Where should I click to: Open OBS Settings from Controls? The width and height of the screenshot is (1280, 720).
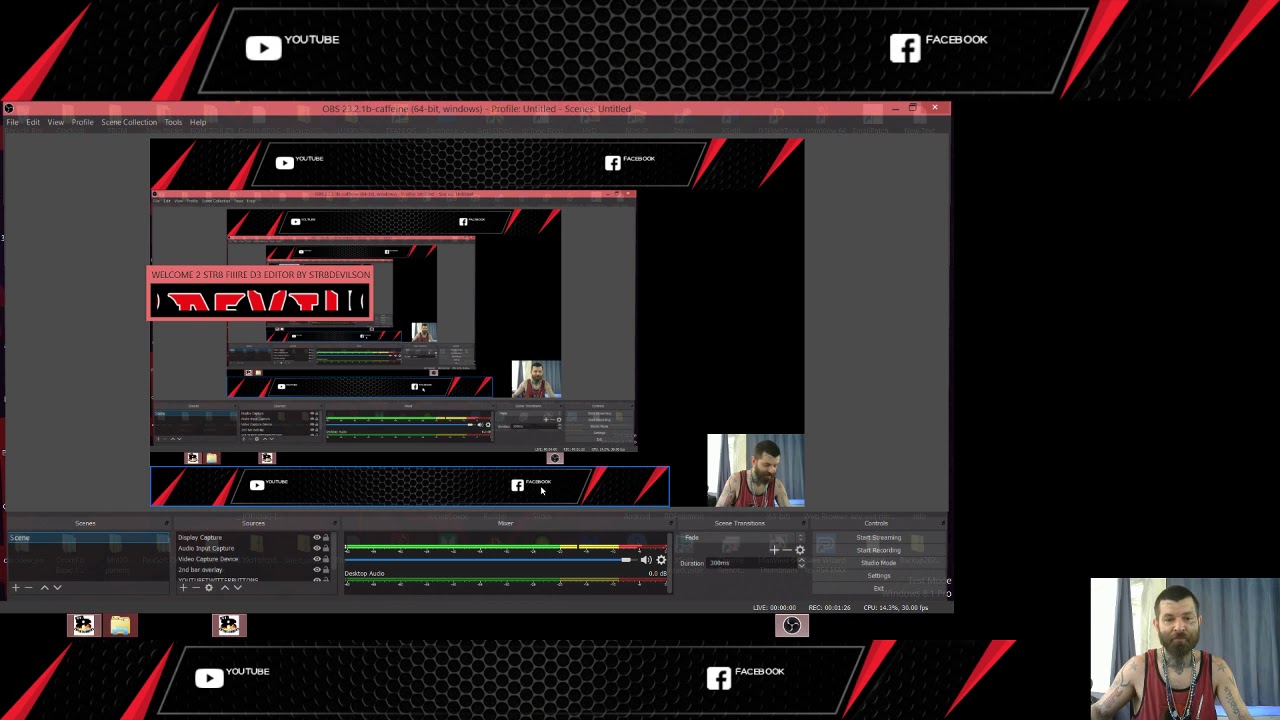coord(878,576)
